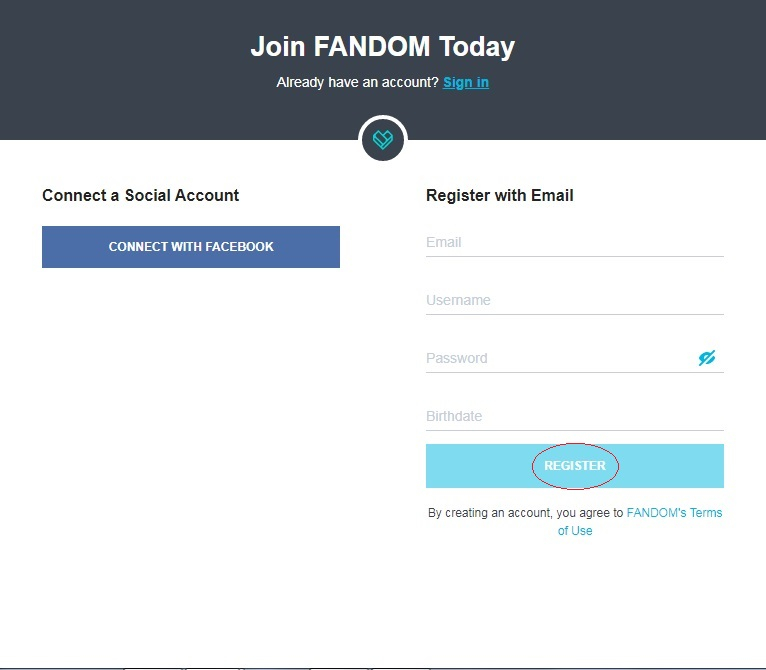Image resolution: width=766 pixels, height=670 pixels.
Task: Click the FANDOM heart logo icon
Action: pyautogui.click(x=383, y=140)
